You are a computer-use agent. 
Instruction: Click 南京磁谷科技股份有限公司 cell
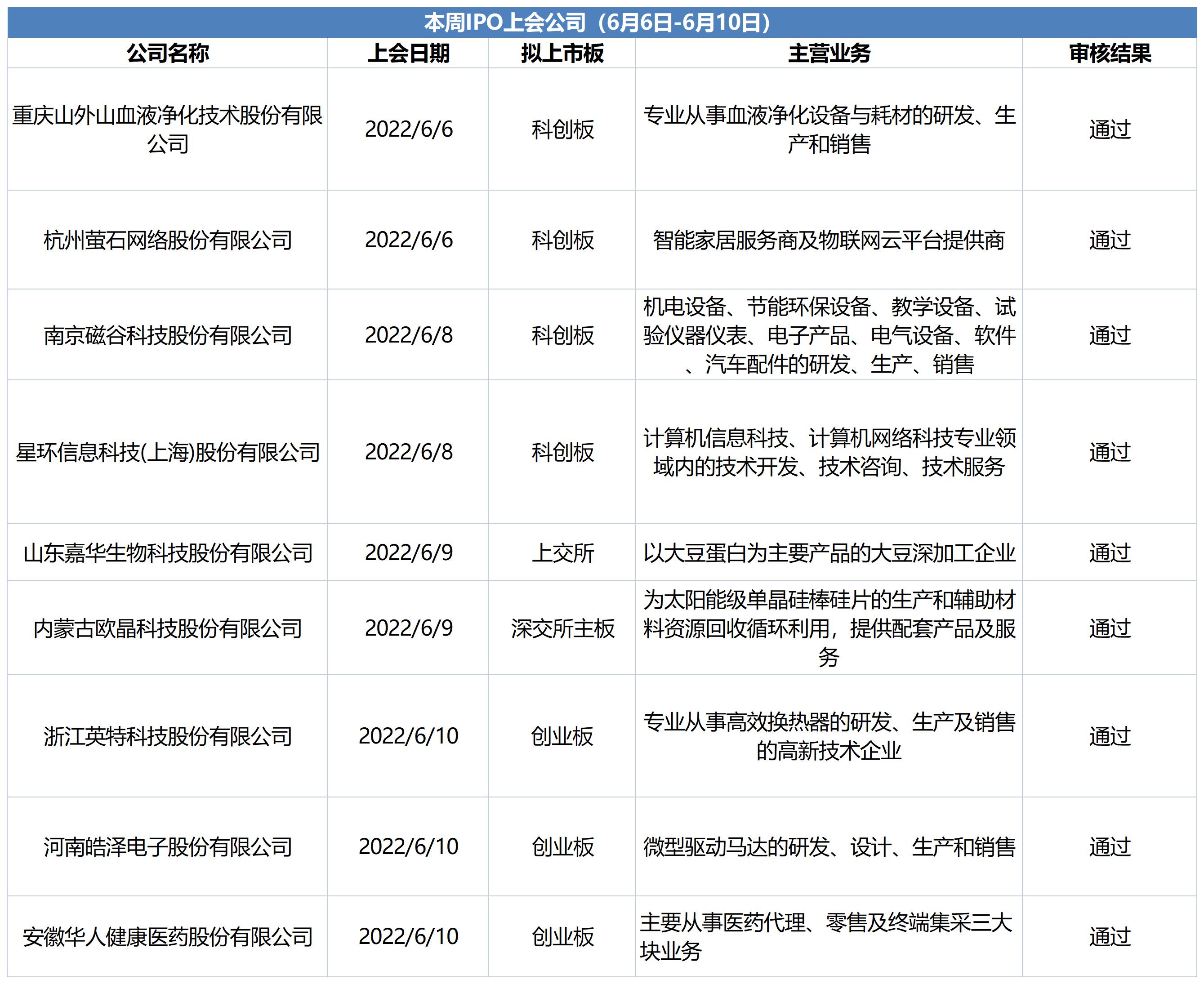(x=168, y=335)
